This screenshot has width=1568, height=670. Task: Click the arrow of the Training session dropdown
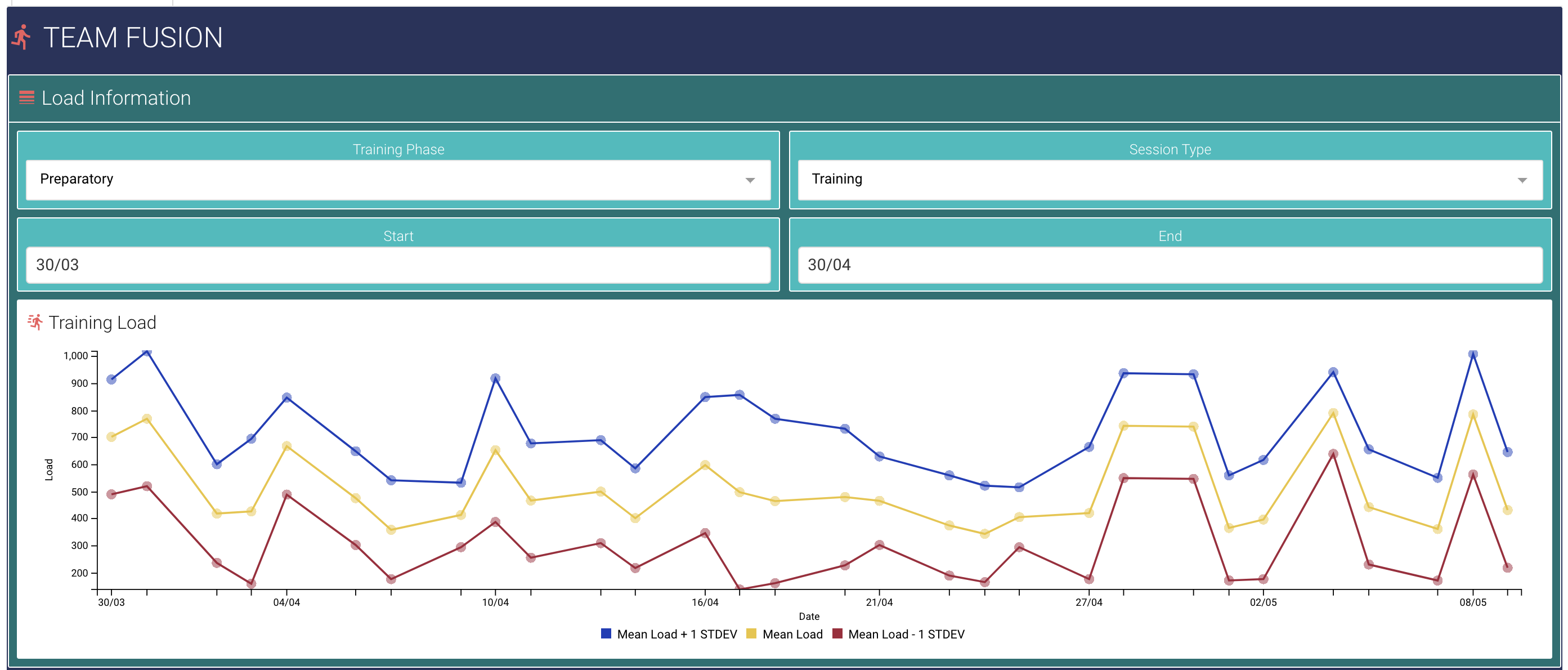(1522, 180)
